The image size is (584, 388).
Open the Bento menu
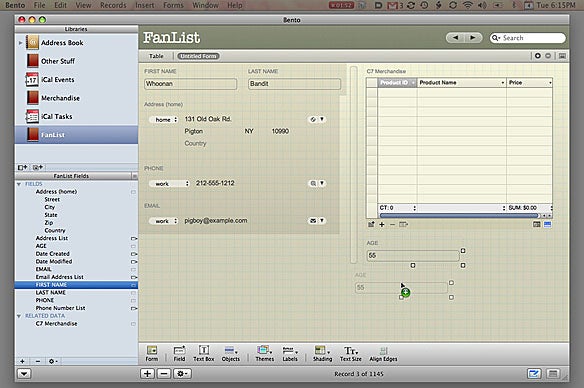15,5
